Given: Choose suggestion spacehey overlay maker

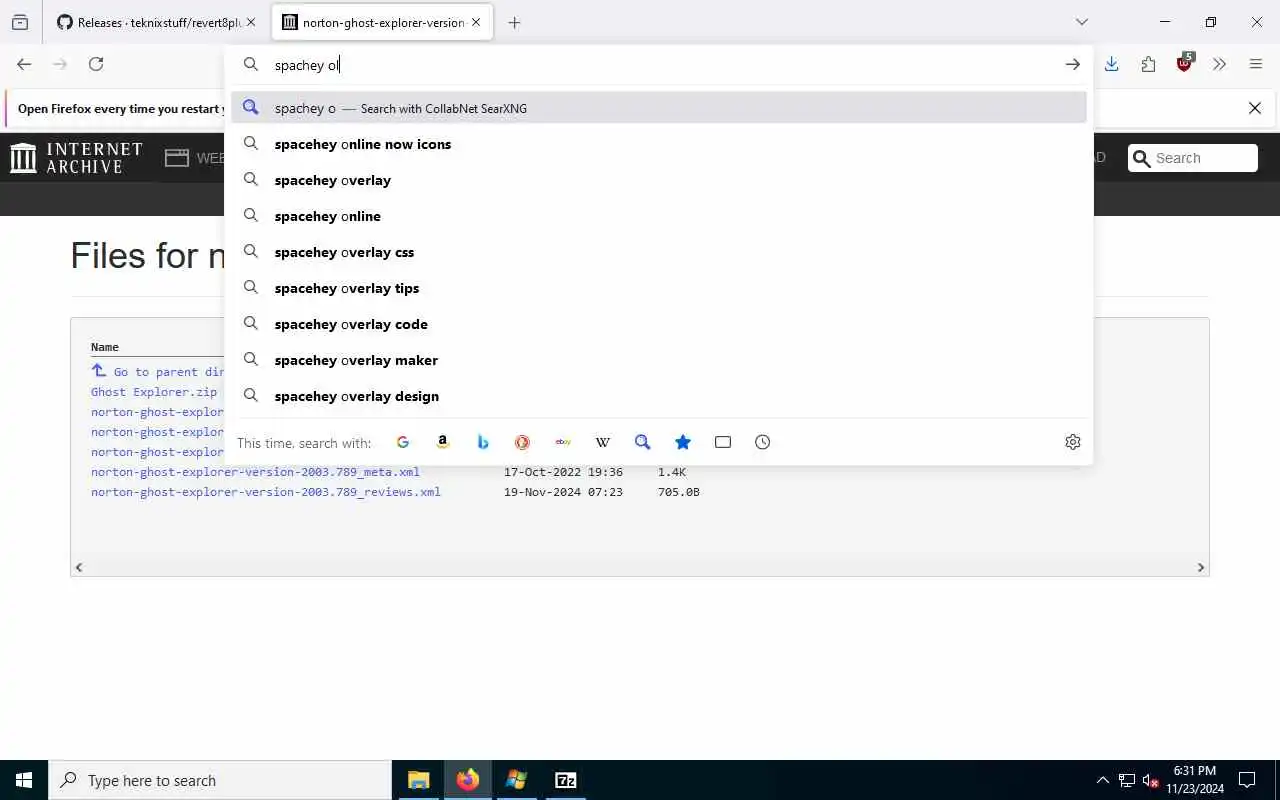Looking at the screenshot, I should coord(659,360).
